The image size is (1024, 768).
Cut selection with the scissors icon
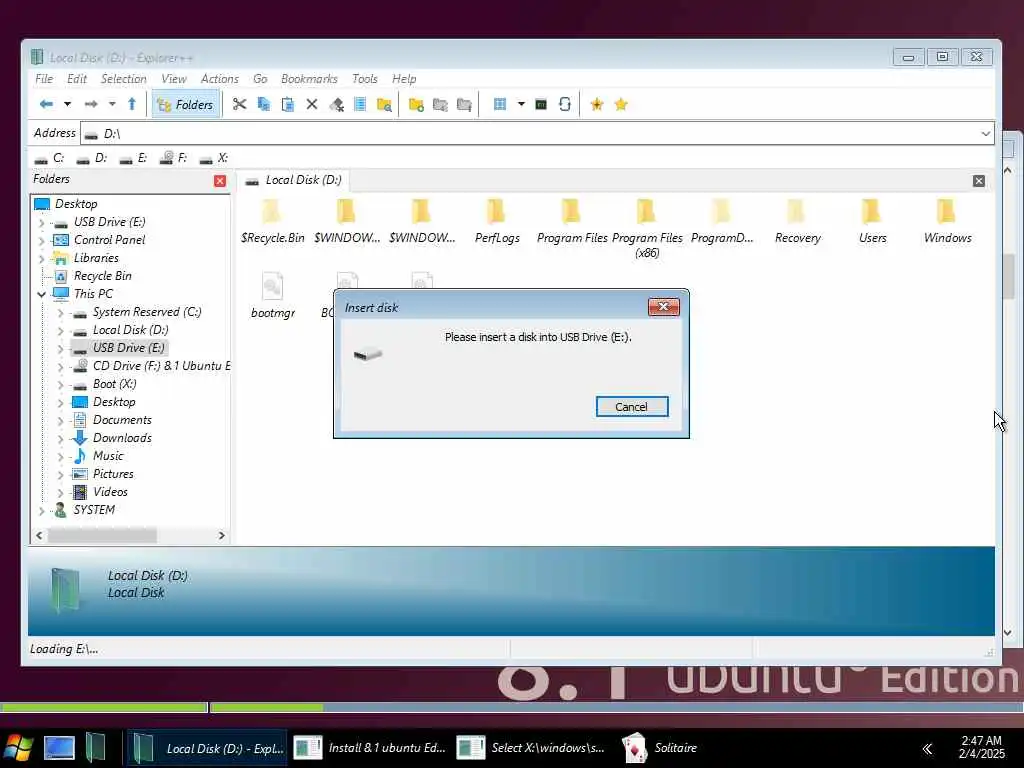pos(240,104)
